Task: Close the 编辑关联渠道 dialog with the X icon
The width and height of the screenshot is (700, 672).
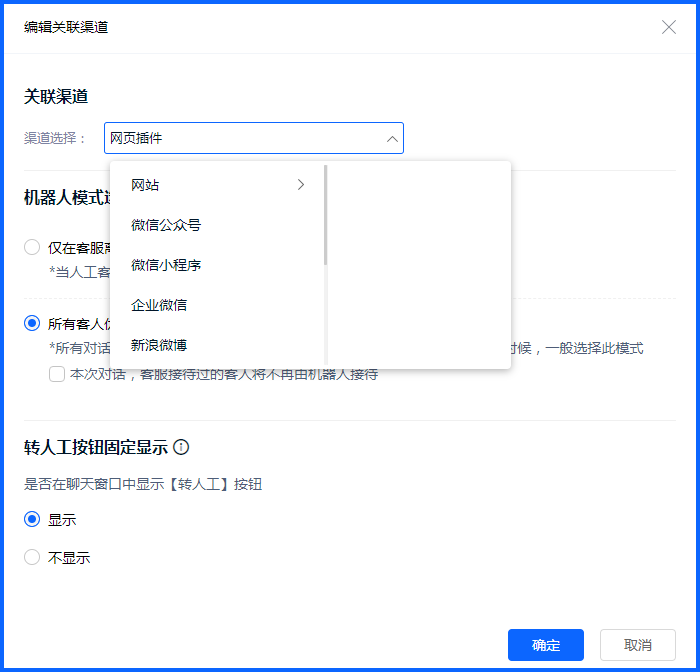Action: 669,27
